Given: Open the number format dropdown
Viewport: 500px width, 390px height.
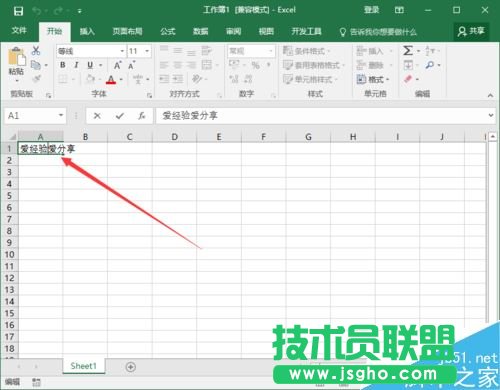Looking at the screenshot, I should 271,51.
